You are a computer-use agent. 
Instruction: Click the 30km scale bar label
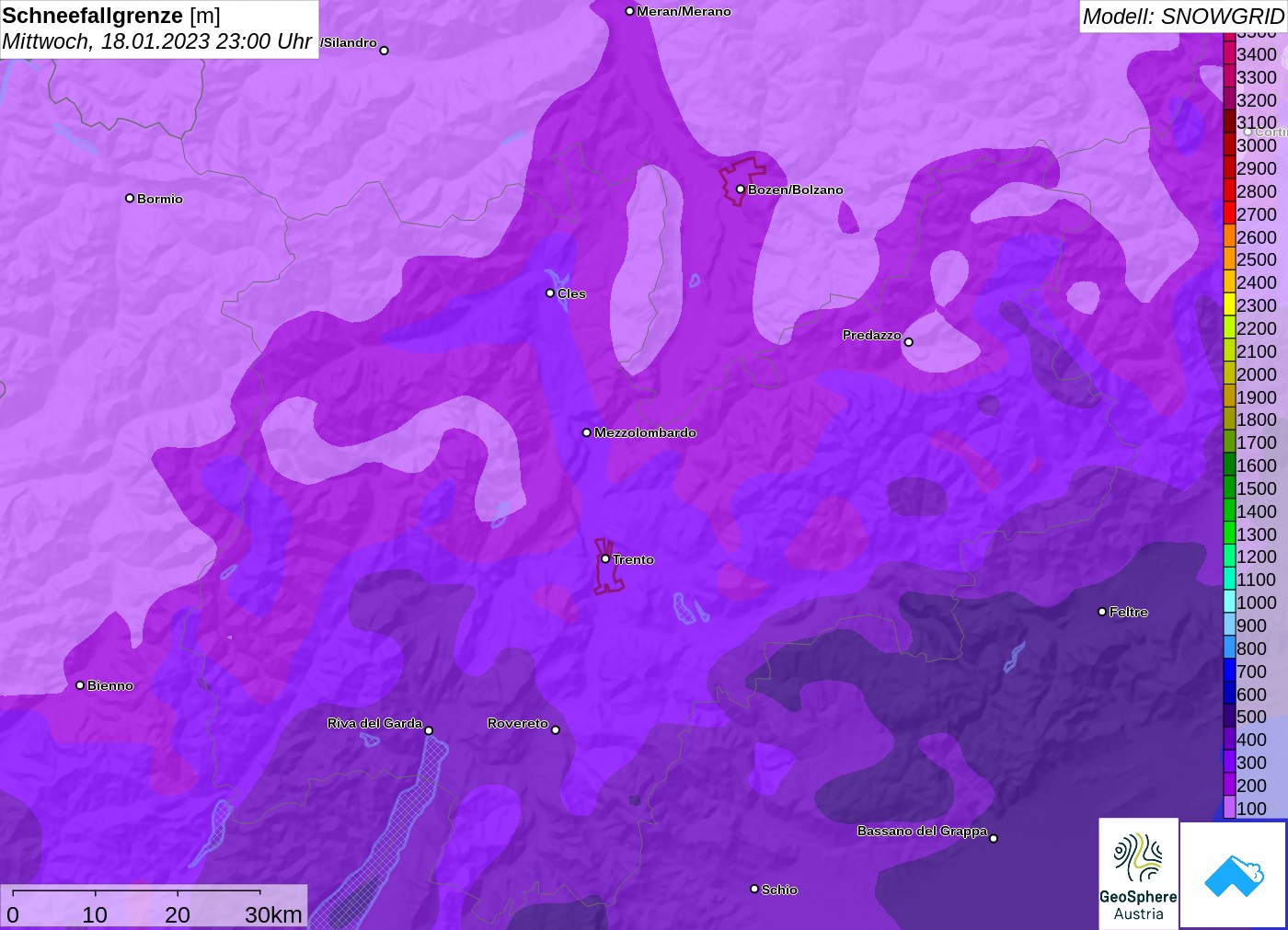273,914
